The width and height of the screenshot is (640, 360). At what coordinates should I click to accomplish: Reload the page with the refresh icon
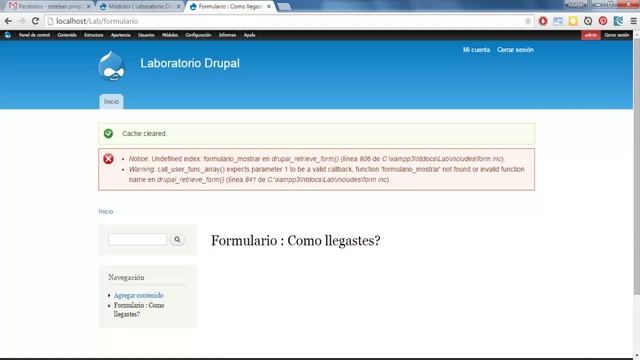(x=35, y=21)
